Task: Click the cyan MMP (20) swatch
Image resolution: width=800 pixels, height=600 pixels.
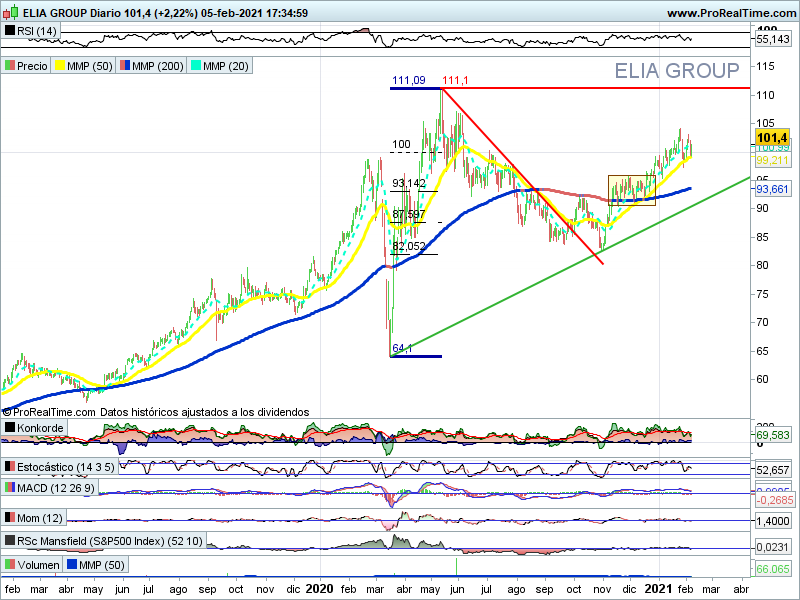Action: pos(195,65)
